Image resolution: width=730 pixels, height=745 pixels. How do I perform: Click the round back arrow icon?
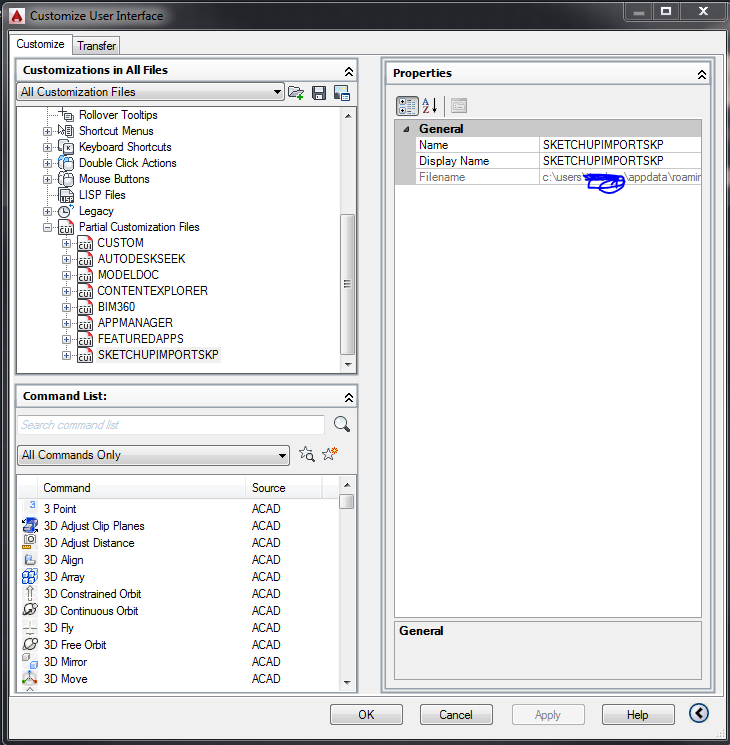coord(699,713)
